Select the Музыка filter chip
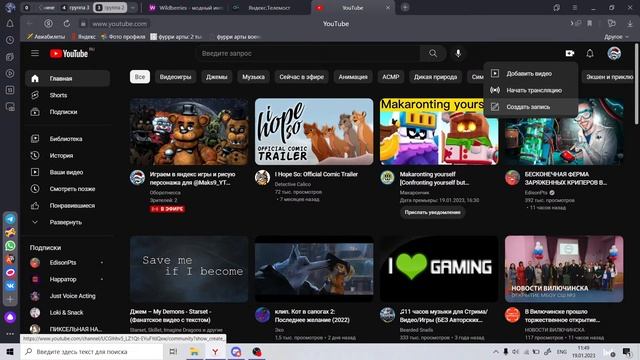The image size is (640, 360). pyautogui.click(x=253, y=77)
